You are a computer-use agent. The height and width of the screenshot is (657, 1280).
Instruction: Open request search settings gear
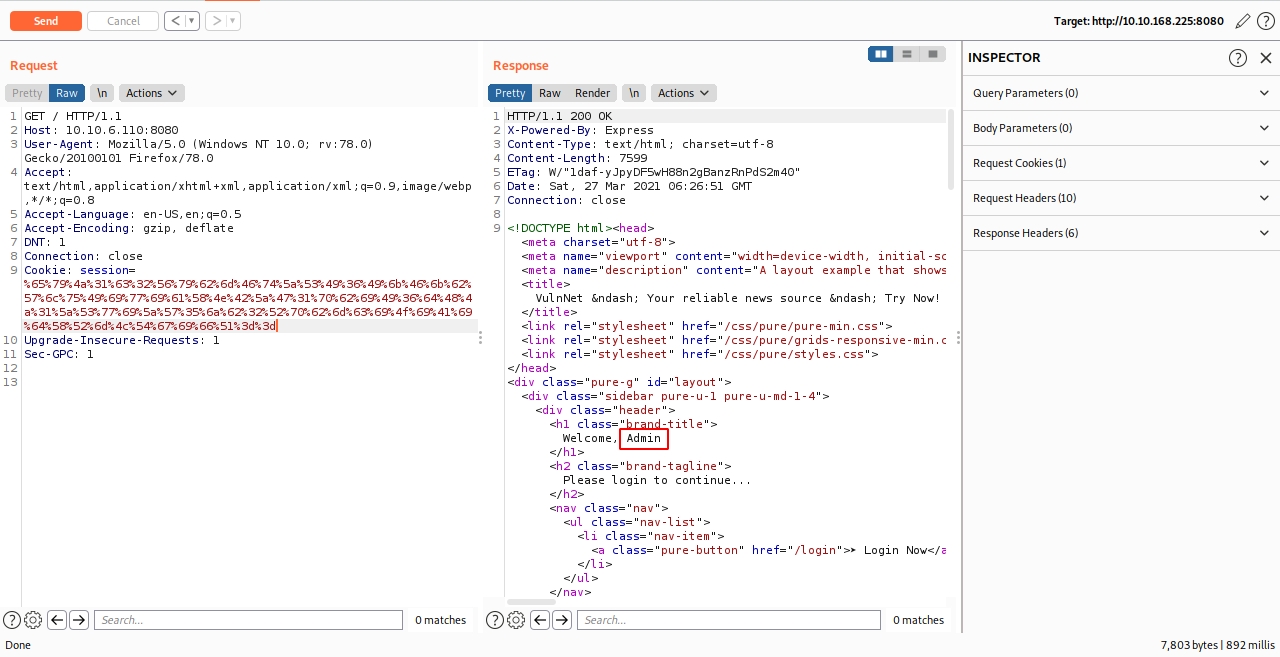pos(33,620)
